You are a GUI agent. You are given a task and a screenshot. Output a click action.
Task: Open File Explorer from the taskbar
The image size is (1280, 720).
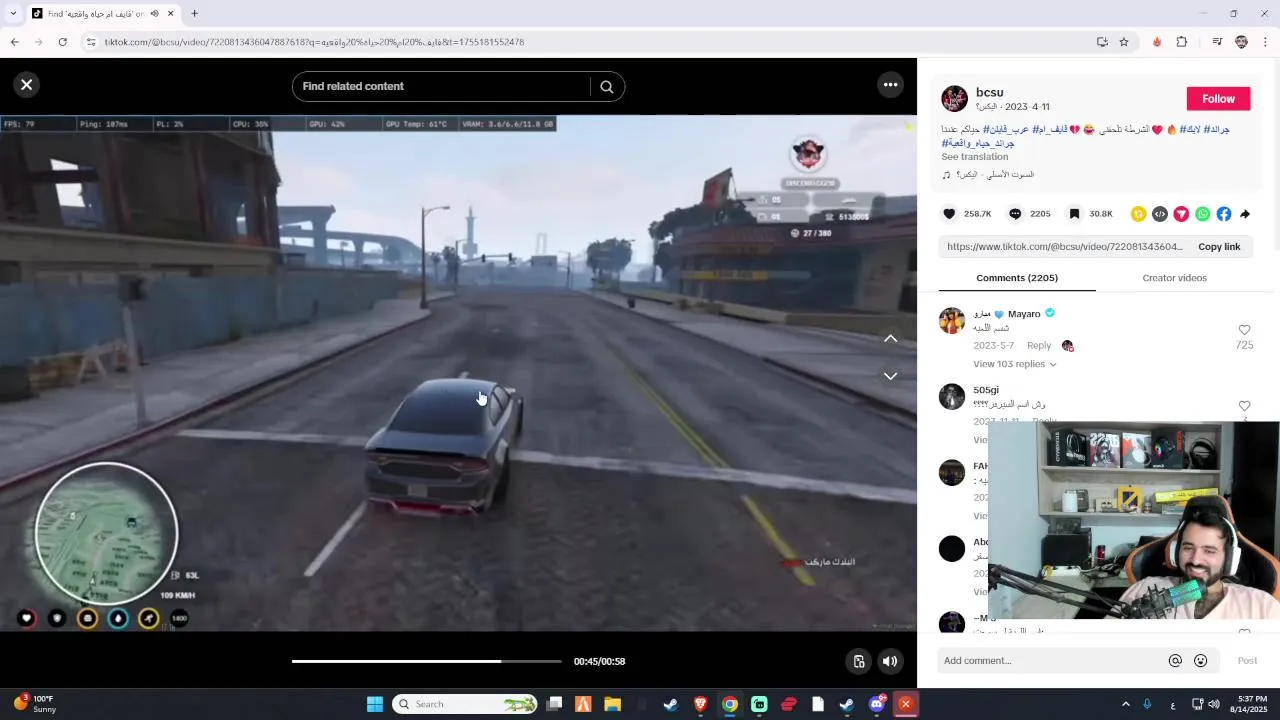[x=612, y=704]
